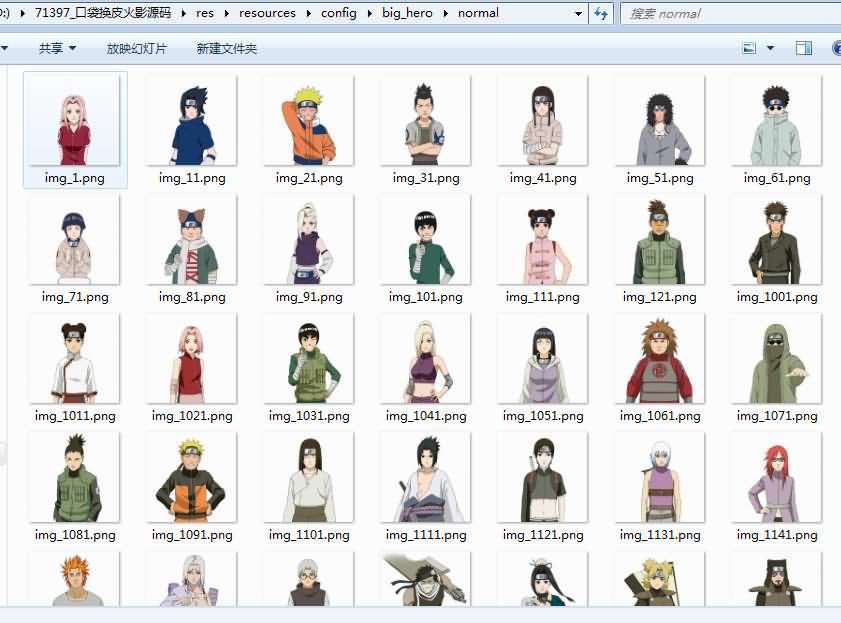Screen dimensions: 841x623
Task: Click on the img_1071.png file icon
Action: (x=777, y=359)
